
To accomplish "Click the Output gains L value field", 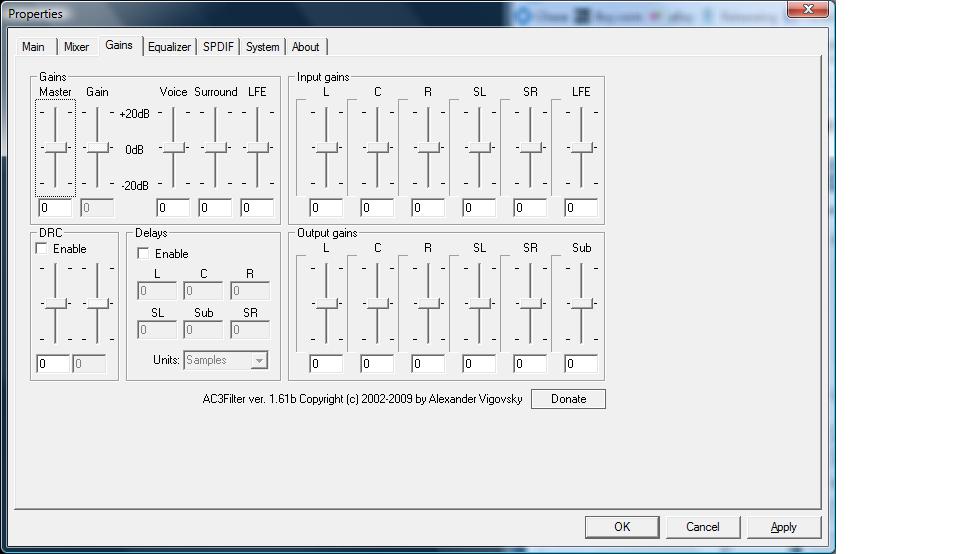I will pos(326,364).
